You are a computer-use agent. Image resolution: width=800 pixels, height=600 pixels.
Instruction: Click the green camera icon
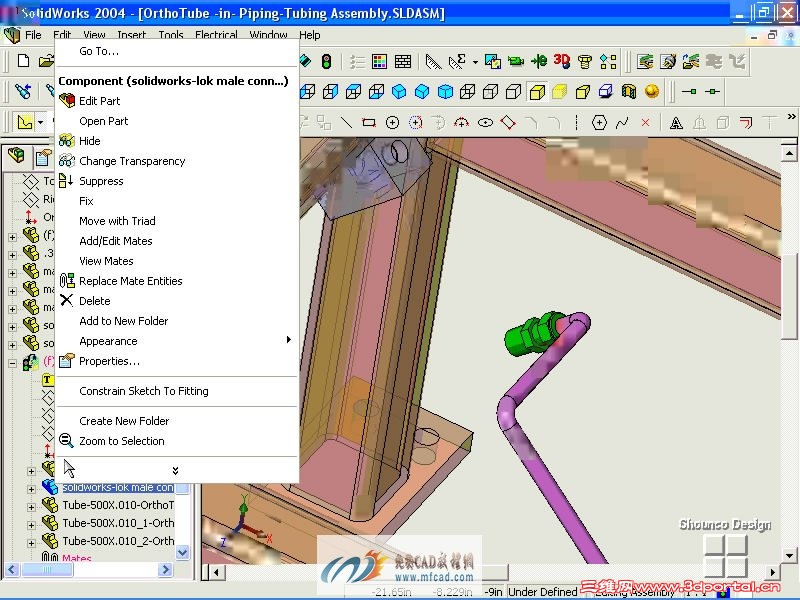click(x=516, y=62)
